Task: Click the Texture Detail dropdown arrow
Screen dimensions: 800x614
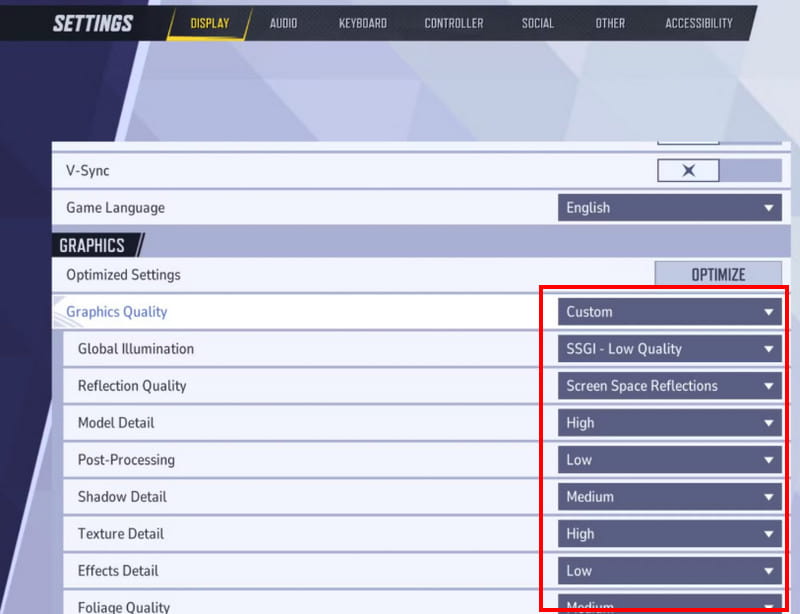Action: [x=768, y=534]
